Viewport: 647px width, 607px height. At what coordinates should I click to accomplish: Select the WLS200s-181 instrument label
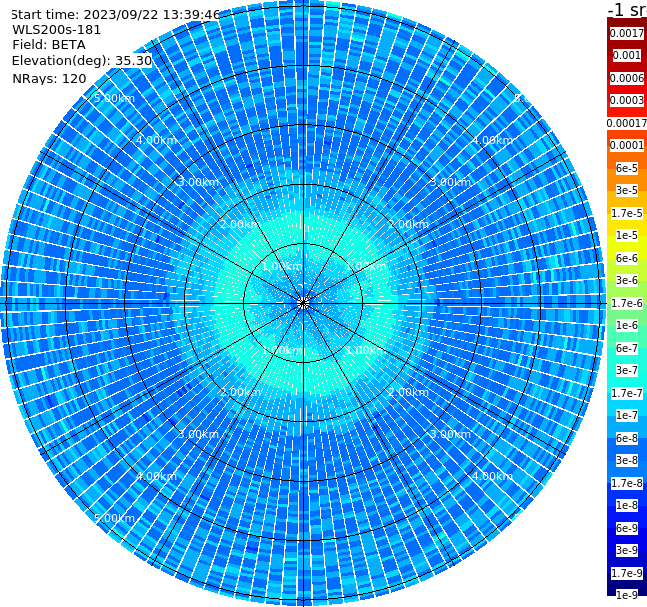[57, 30]
